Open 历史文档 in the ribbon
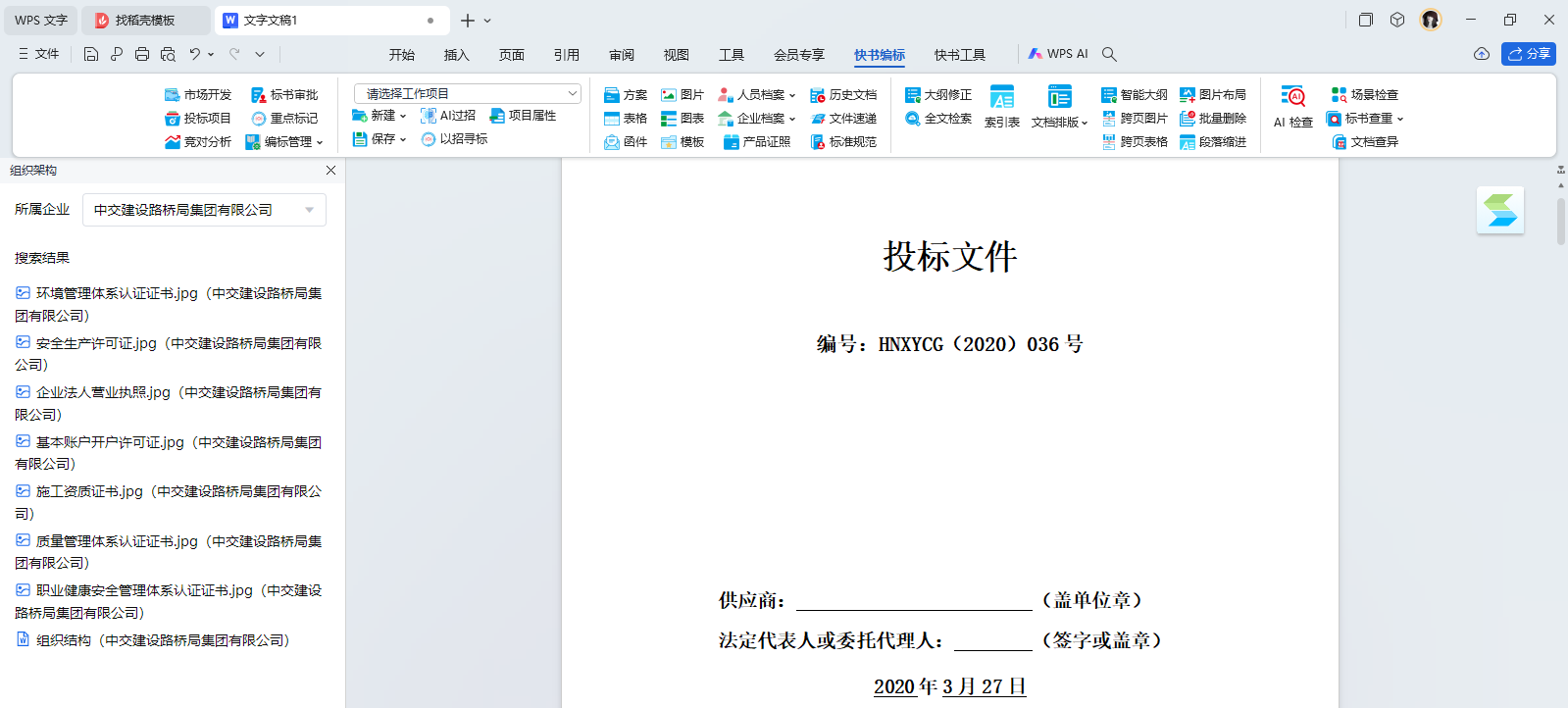The height and width of the screenshot is (708, 1568). (x=843, y=95)
